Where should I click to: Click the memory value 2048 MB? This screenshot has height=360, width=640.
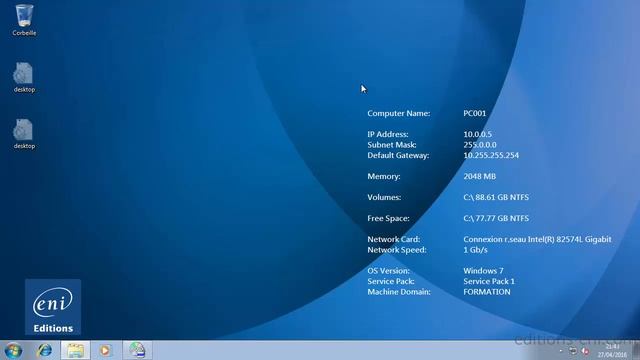pos(480,176)
